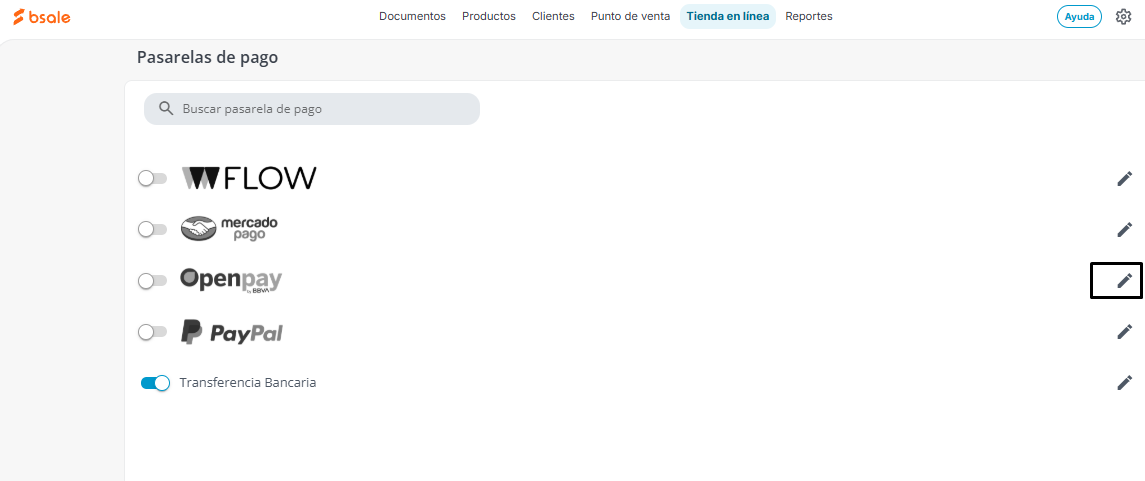Enable the Flow gateway toggle
Viewport: 1145px width, 481px height.
point(153,178)
